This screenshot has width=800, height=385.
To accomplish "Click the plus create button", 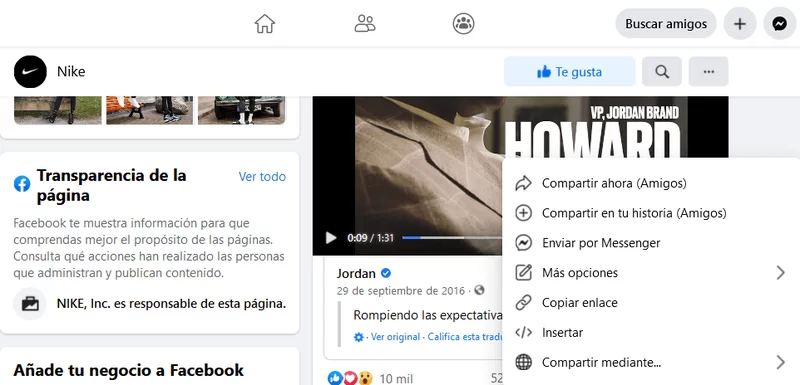I will click(740, 23).
